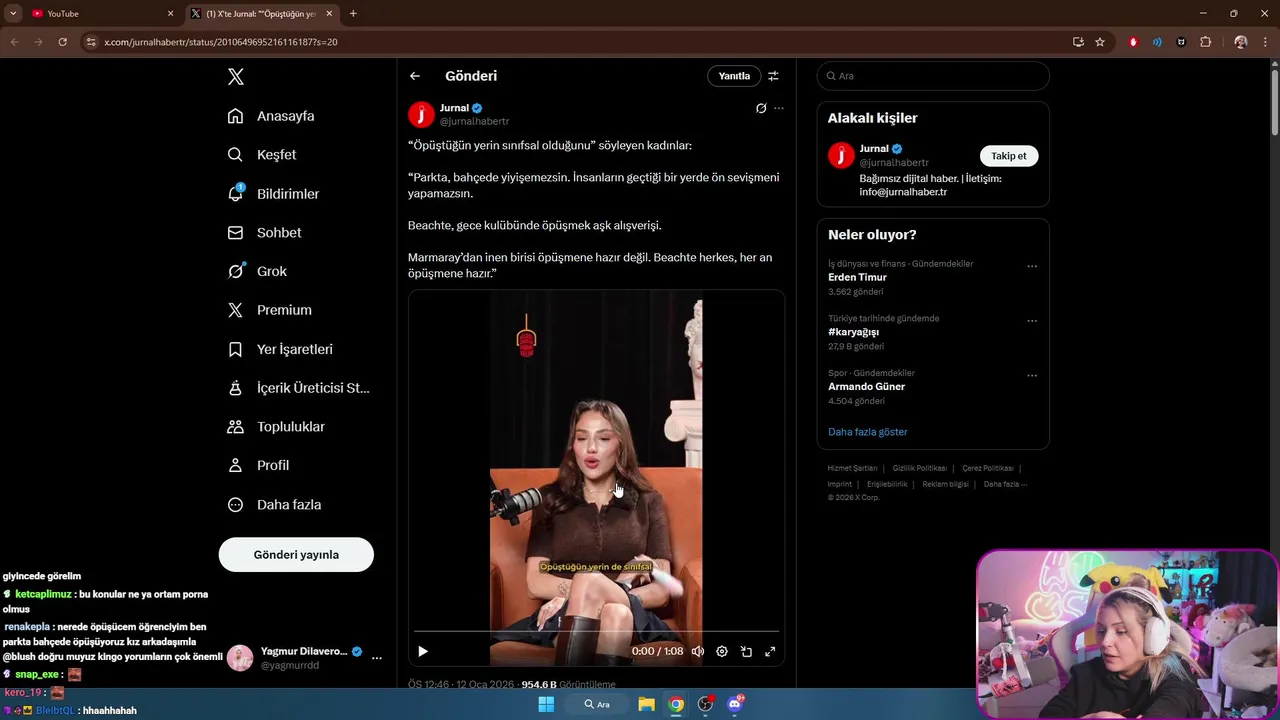This screenshot has height=720, width=1280.
Task: Click browser back arrow
Action: pos(14,42)
